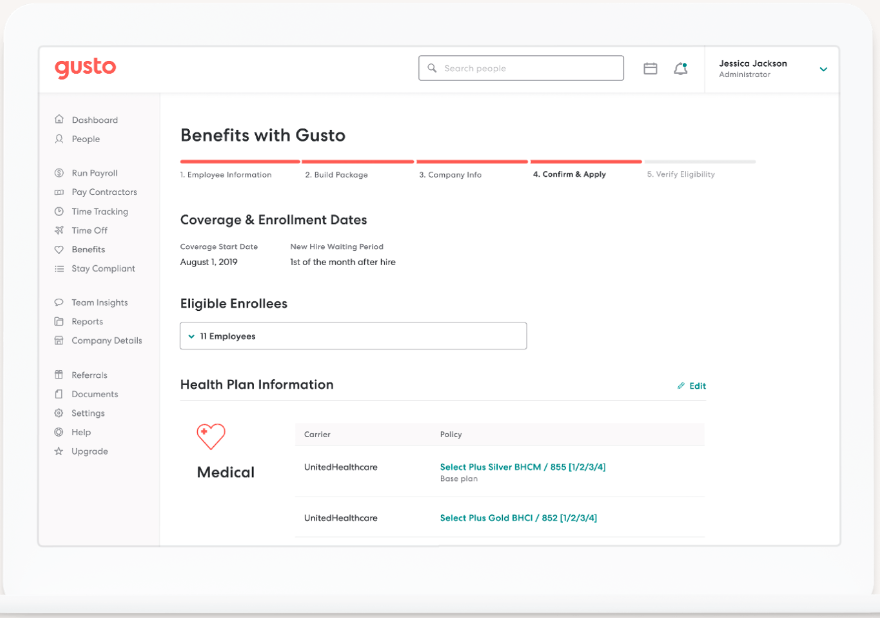Click the '1st of the month after hire' value
The image size is (880, 618).
(343, 262)
